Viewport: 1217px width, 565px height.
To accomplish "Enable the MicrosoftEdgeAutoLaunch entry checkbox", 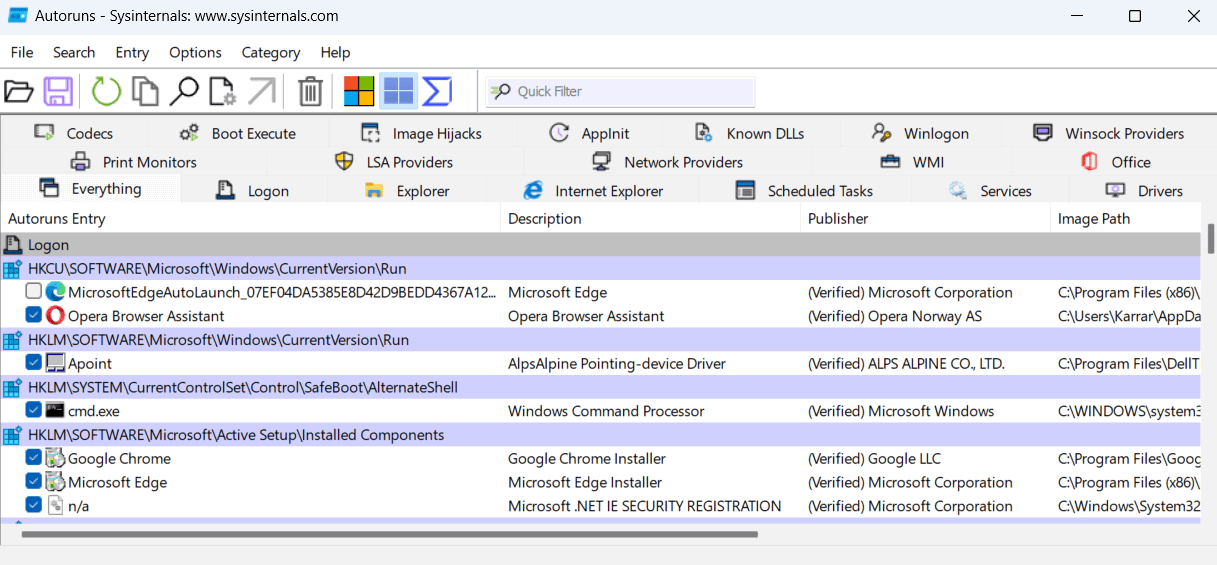I will coord(34,292).
